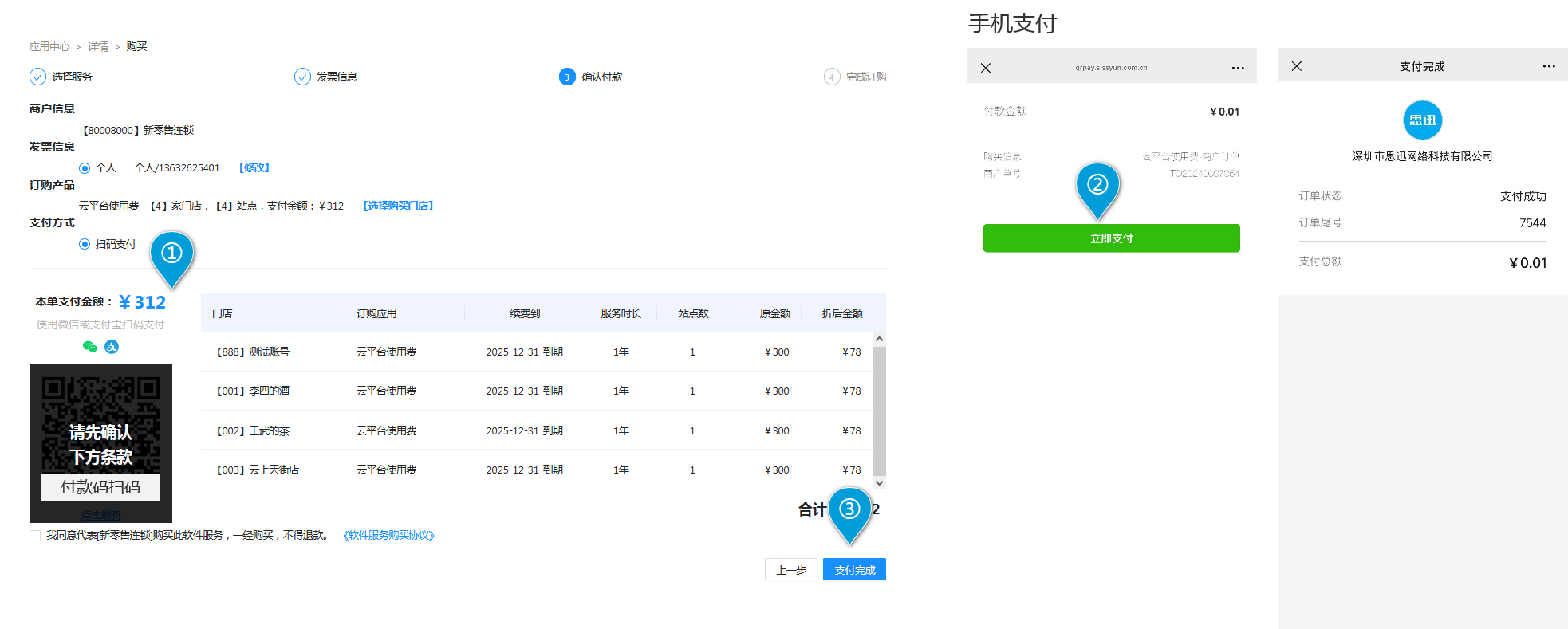
Task: Click the 思迅 company logo
Action: tap(1423, 120)
